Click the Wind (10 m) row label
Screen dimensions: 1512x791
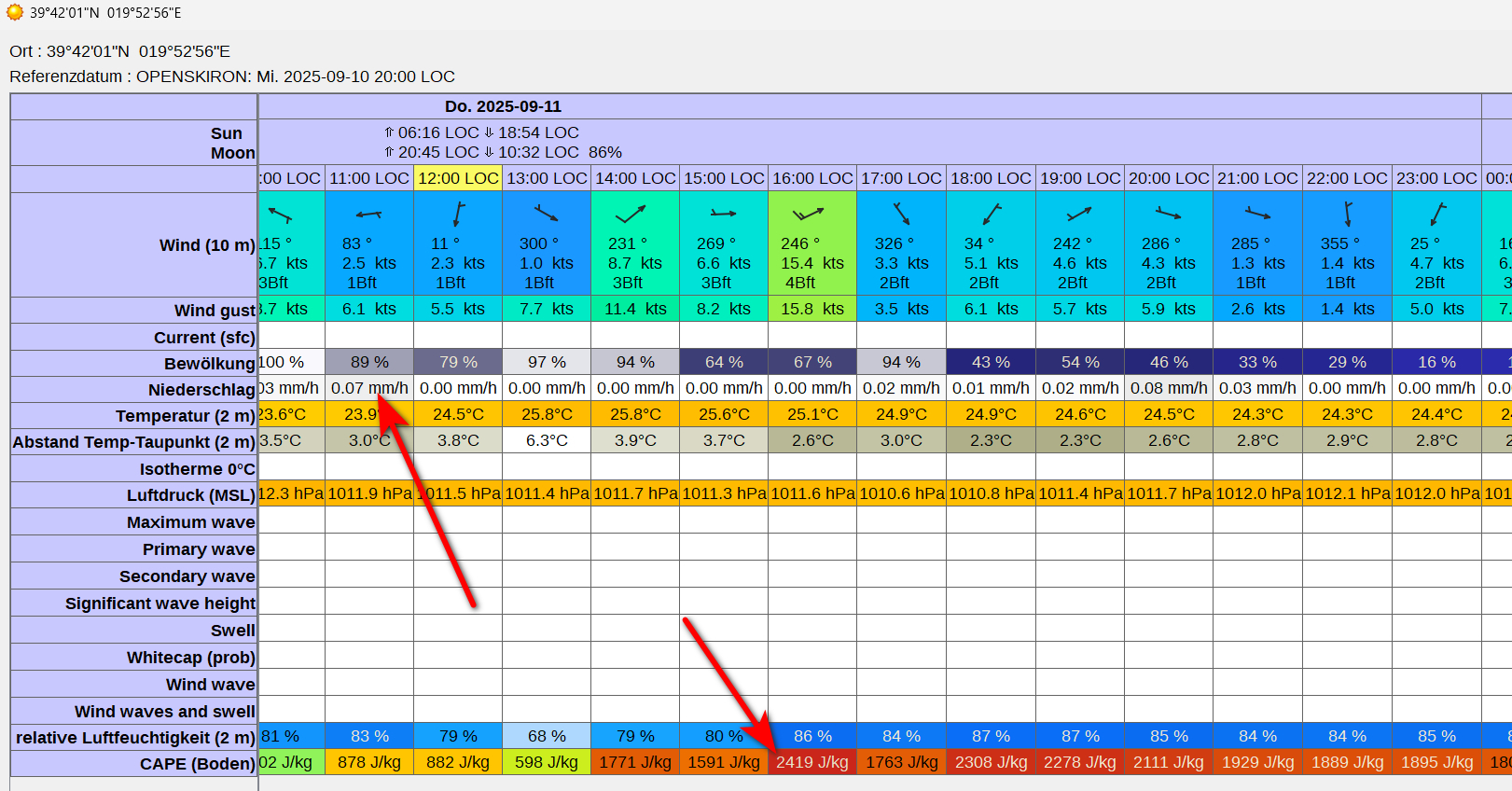(x=206, y=245)
